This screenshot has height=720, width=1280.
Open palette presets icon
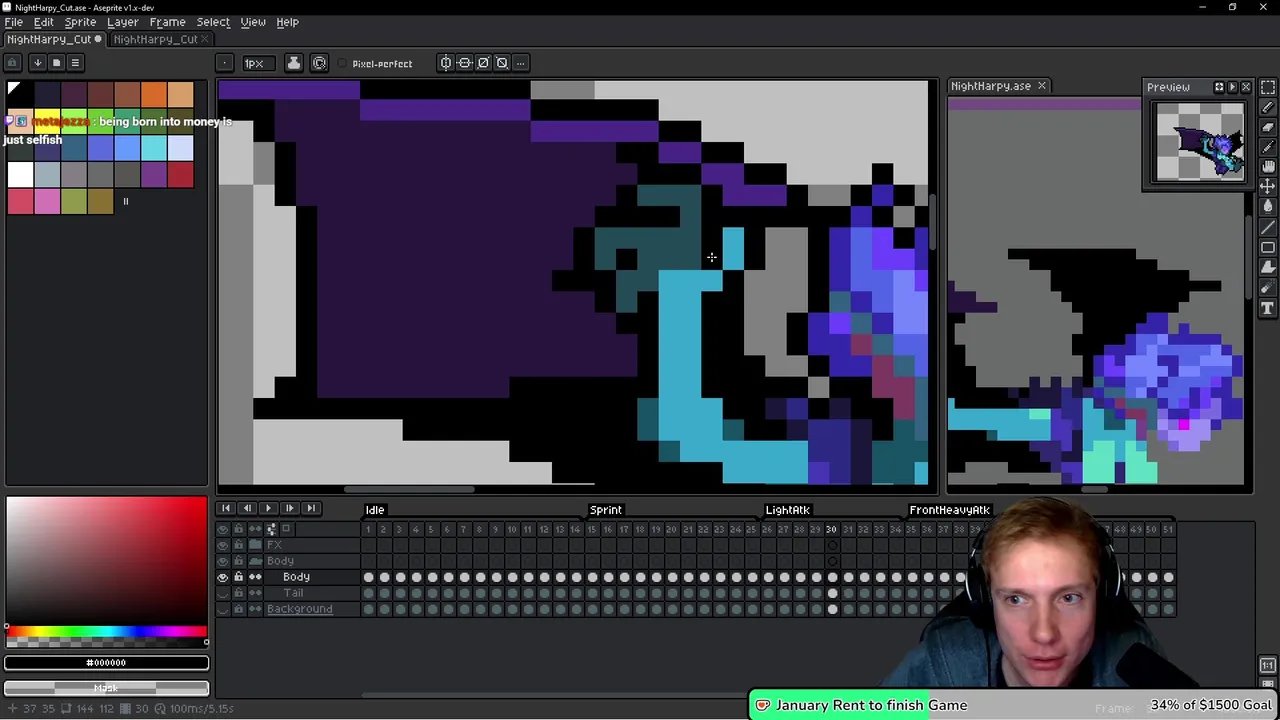[x=56, y=63]
